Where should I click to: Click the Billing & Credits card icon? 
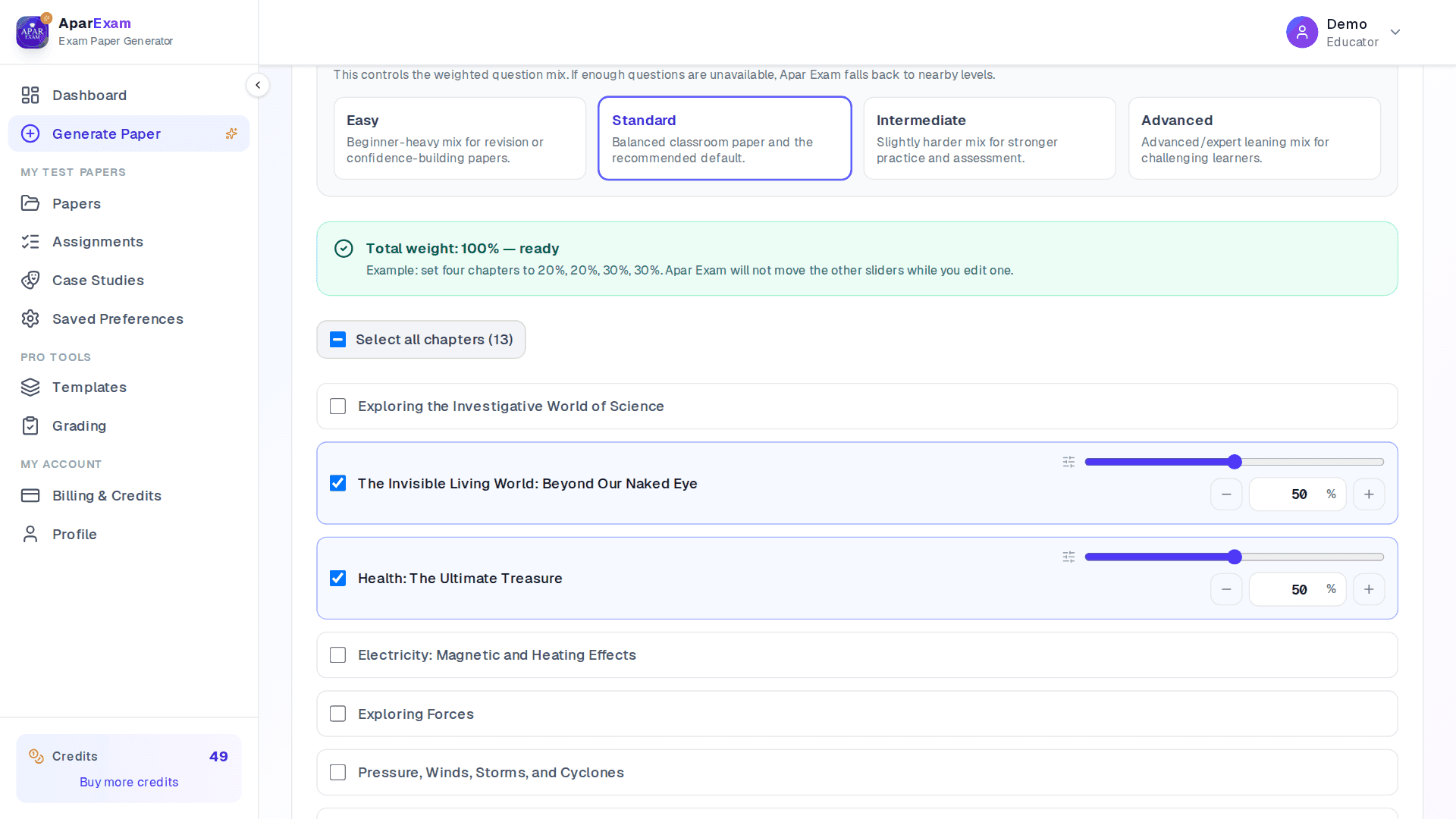point(30,495)
